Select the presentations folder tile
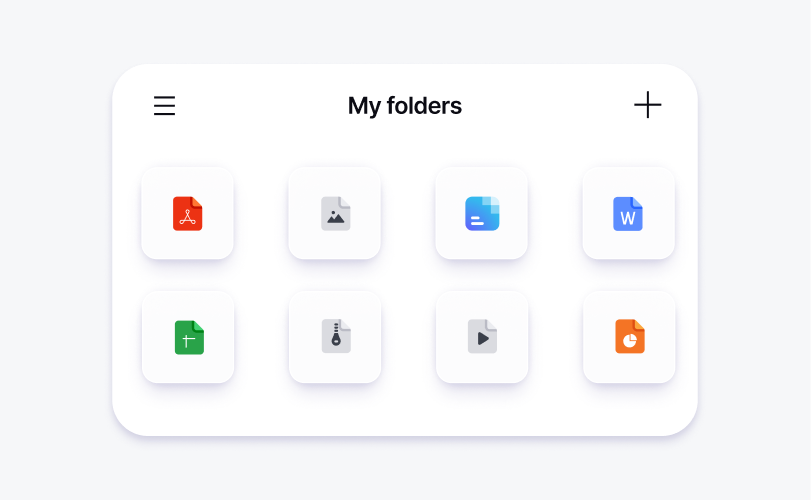Image resolution: width=811 pixels, height=500 pixels. point(629,337)
